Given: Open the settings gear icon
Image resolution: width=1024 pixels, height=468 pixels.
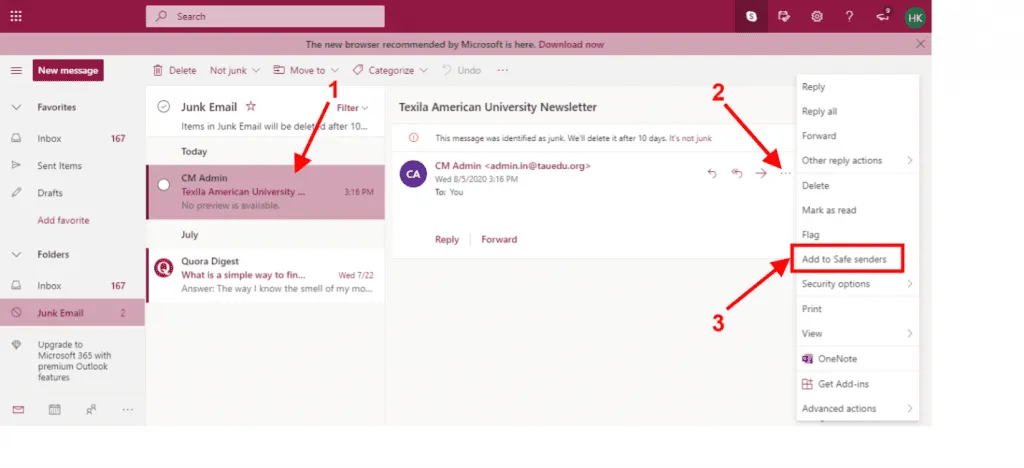Looking at the screenshot, I should pyautogui.click(x=817, y=16).
